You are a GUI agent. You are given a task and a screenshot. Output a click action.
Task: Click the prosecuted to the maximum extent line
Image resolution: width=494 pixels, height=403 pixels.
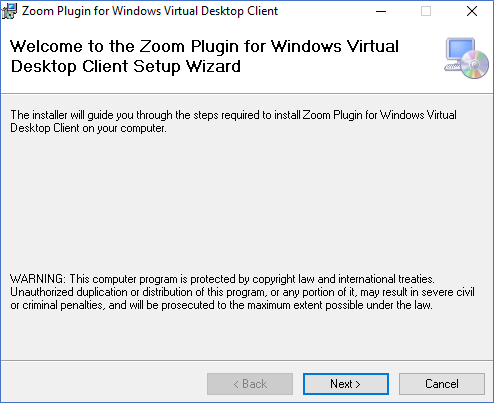[221, 305]
